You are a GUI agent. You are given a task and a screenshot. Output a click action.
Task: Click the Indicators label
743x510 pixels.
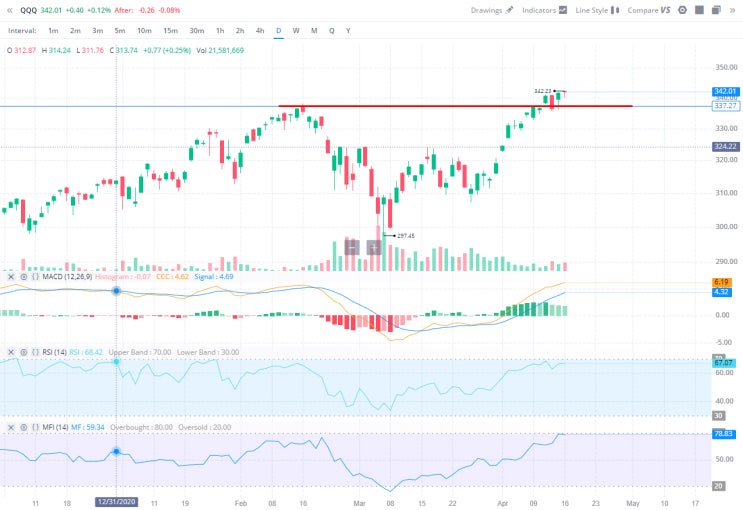539,10
